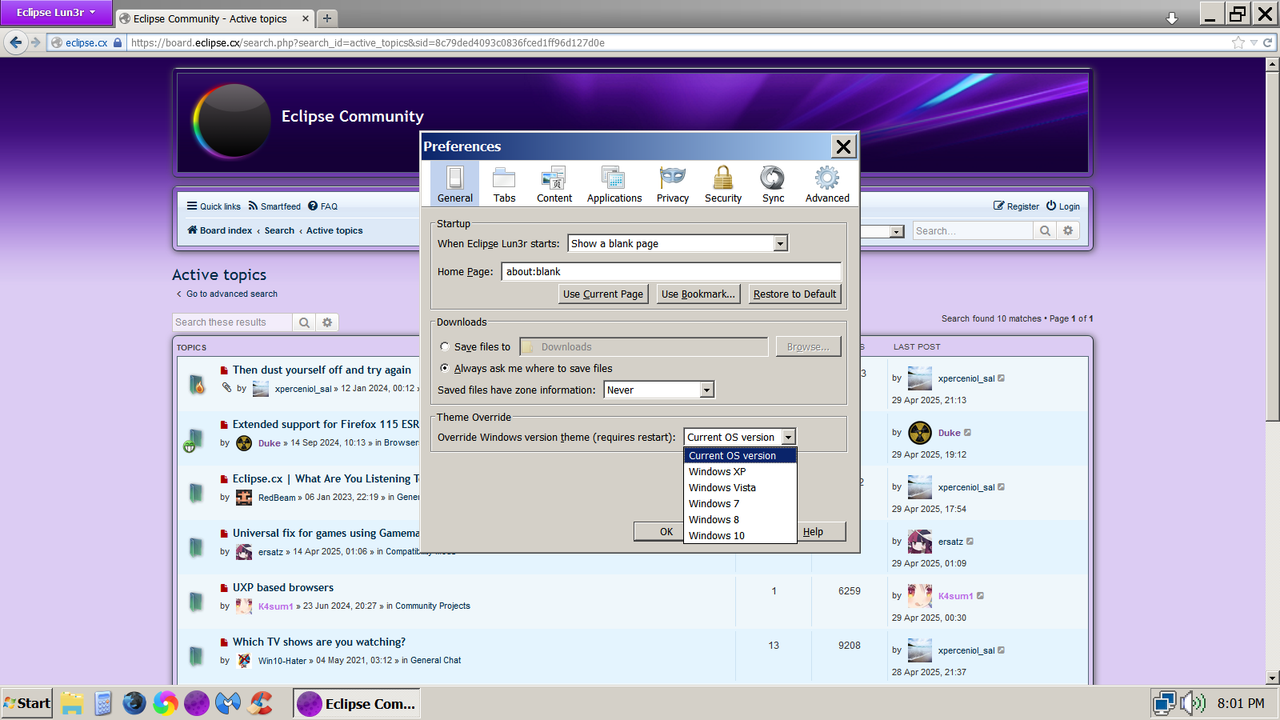Click ersatz's avatar in last post column
Screen dimensions: 1280x720
(x=920, y=541)
